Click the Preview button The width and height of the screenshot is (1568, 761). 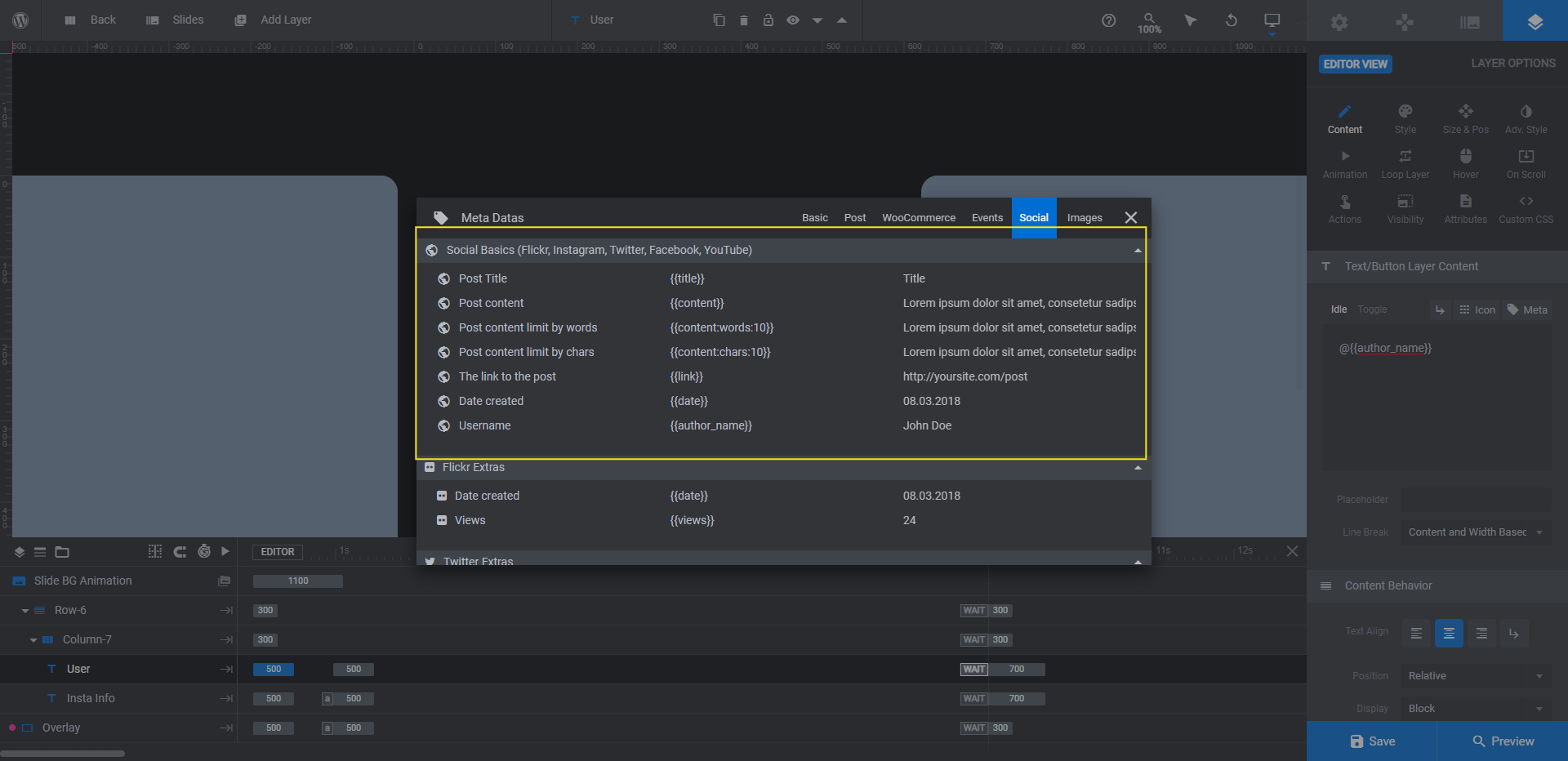tap(1503, 741)
